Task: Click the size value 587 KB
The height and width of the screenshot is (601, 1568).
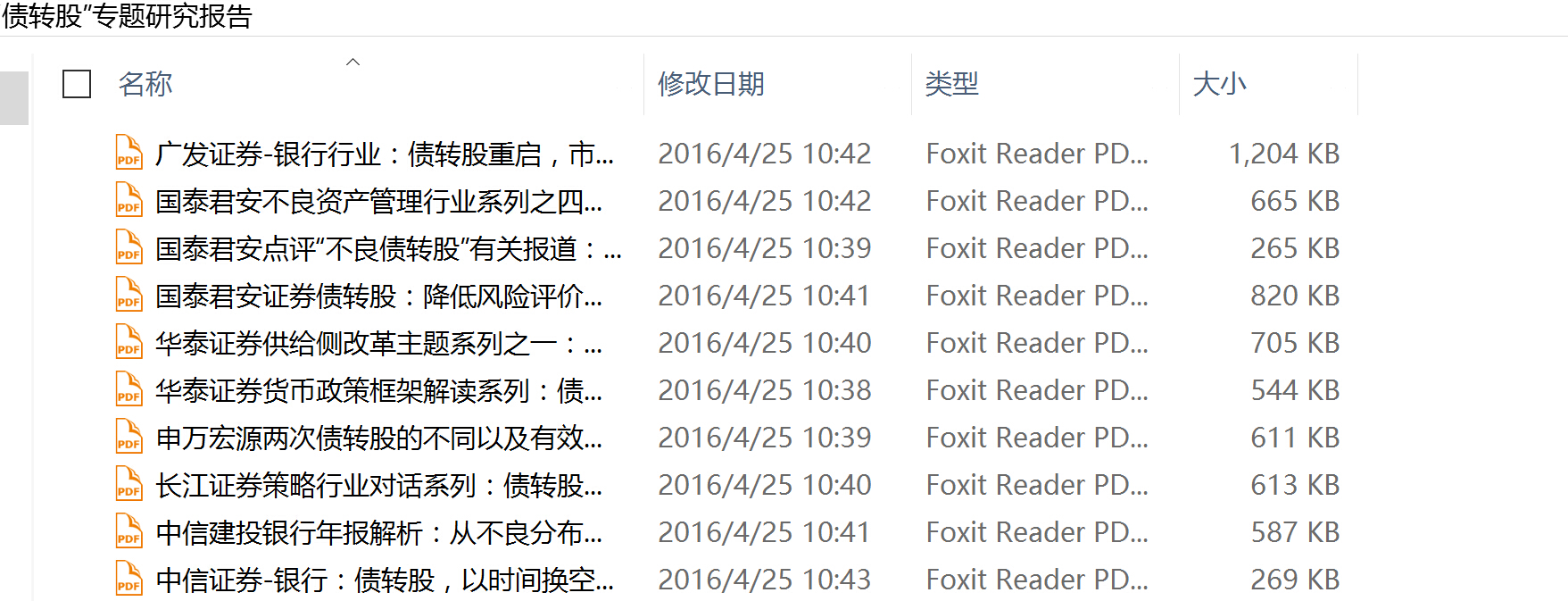Action: tap(1295, 532)
